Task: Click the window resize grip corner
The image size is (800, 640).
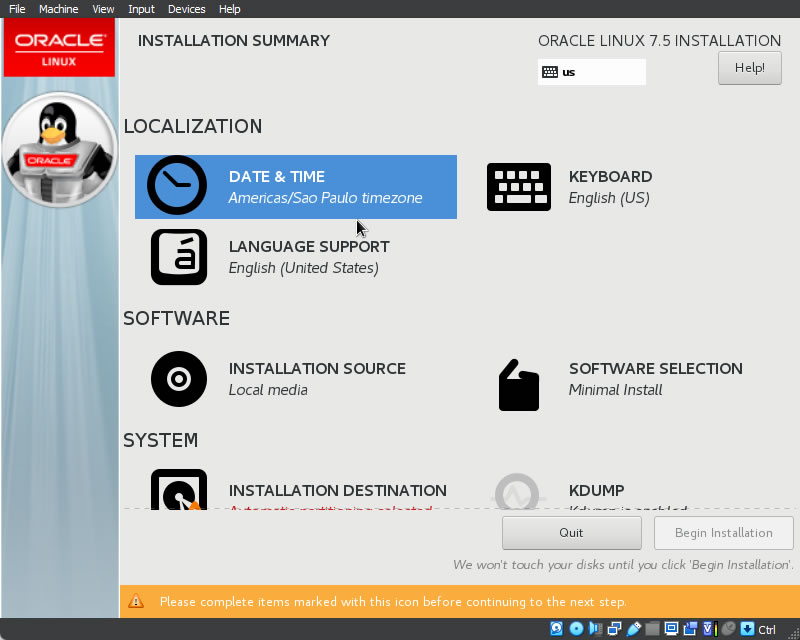Action: [x=794, y=633]
